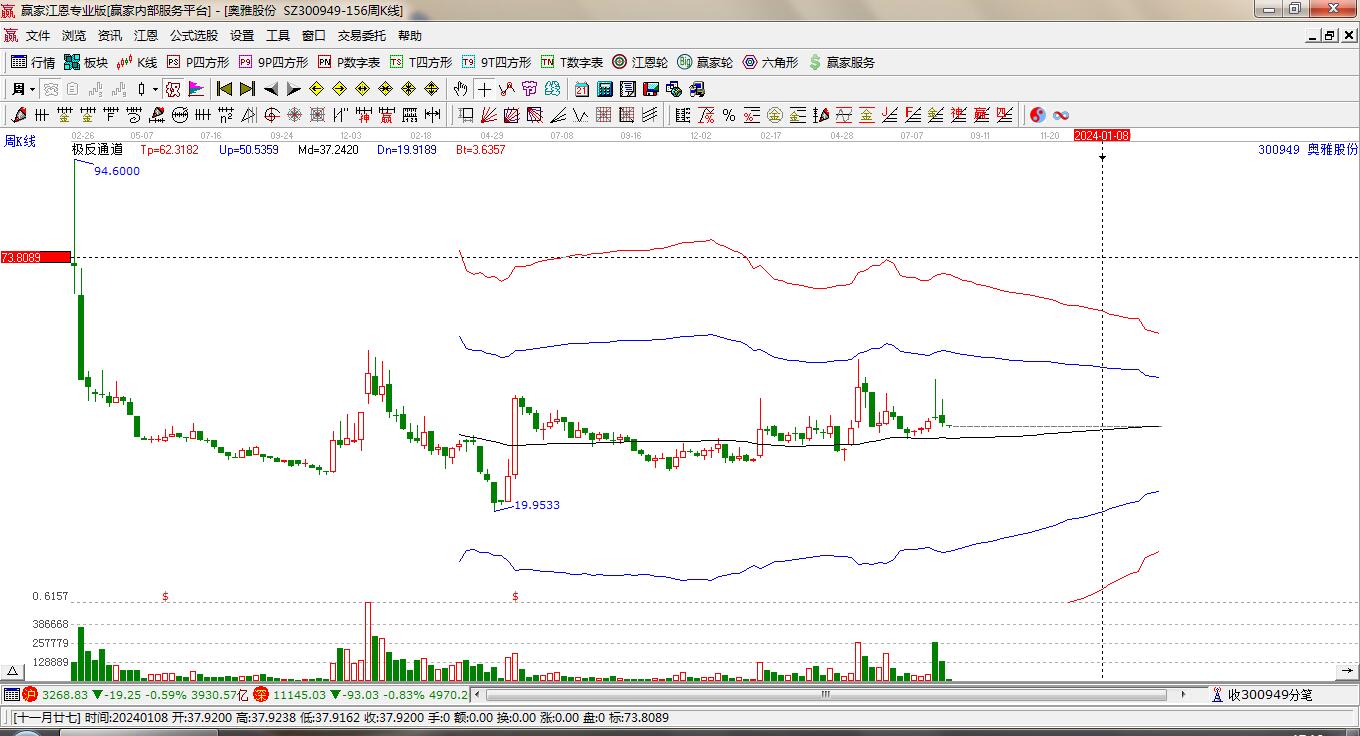Open the 交易委托 menu
The width and height of the screenshot is (1360, 736).
pos(361,35)
